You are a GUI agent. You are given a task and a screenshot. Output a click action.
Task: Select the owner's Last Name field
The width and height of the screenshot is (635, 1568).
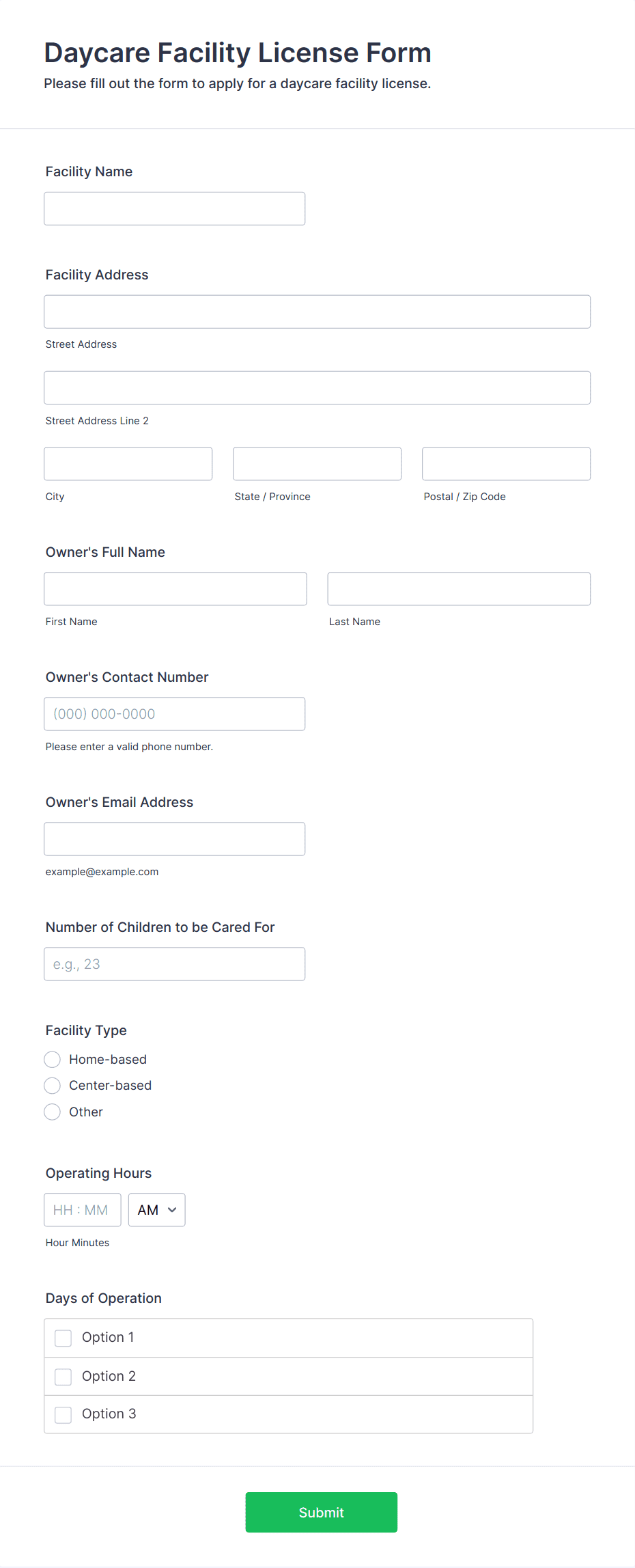click(x=459, y=589)
